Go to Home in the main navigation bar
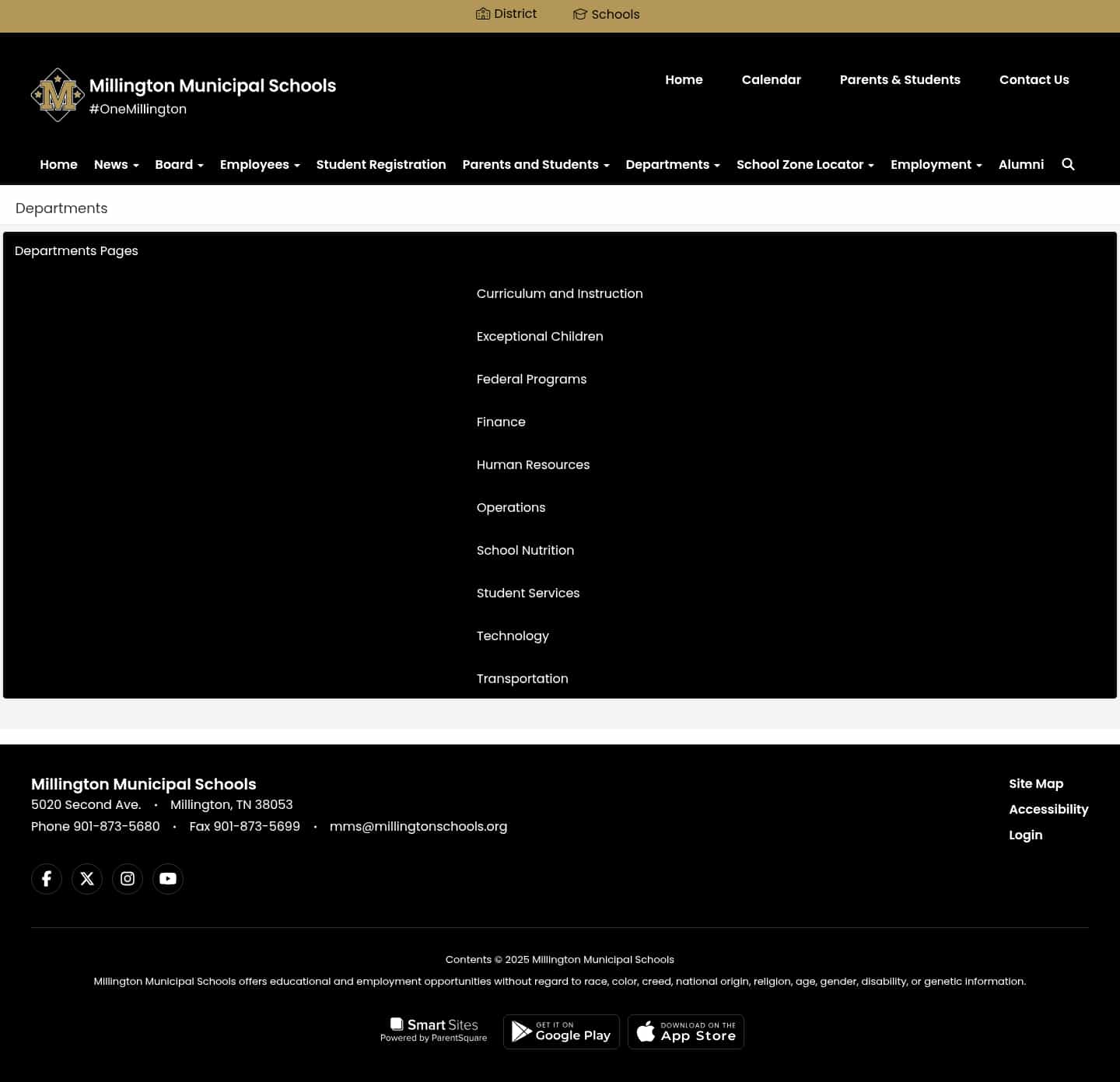Screen dimensions: 1120x1082 59,164
